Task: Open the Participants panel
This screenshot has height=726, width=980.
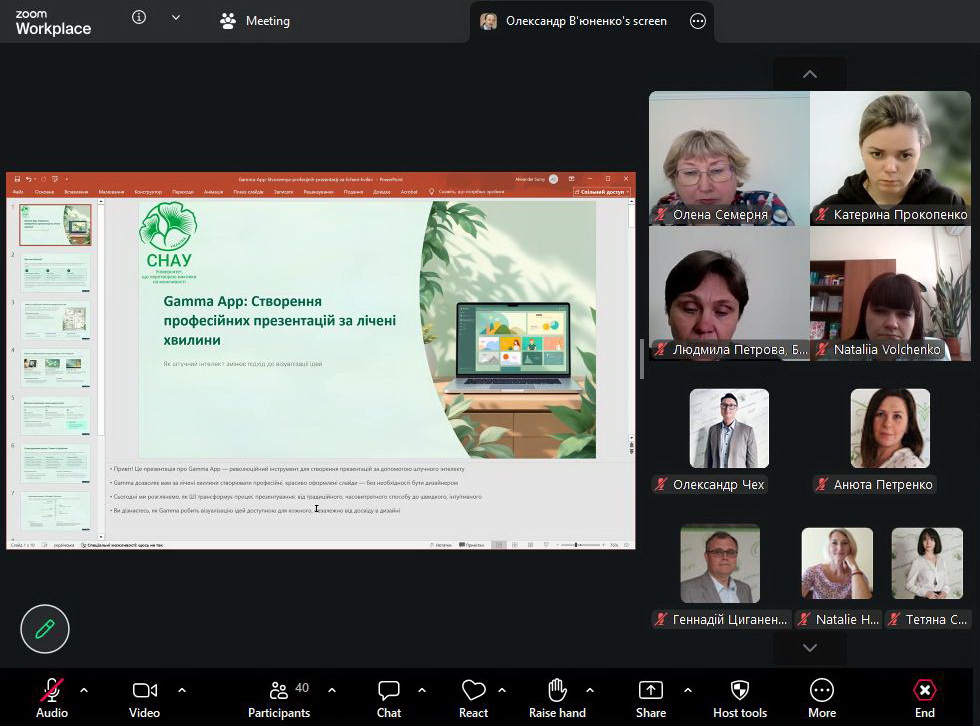Action: pyautogui.click(x=279, y=691)
